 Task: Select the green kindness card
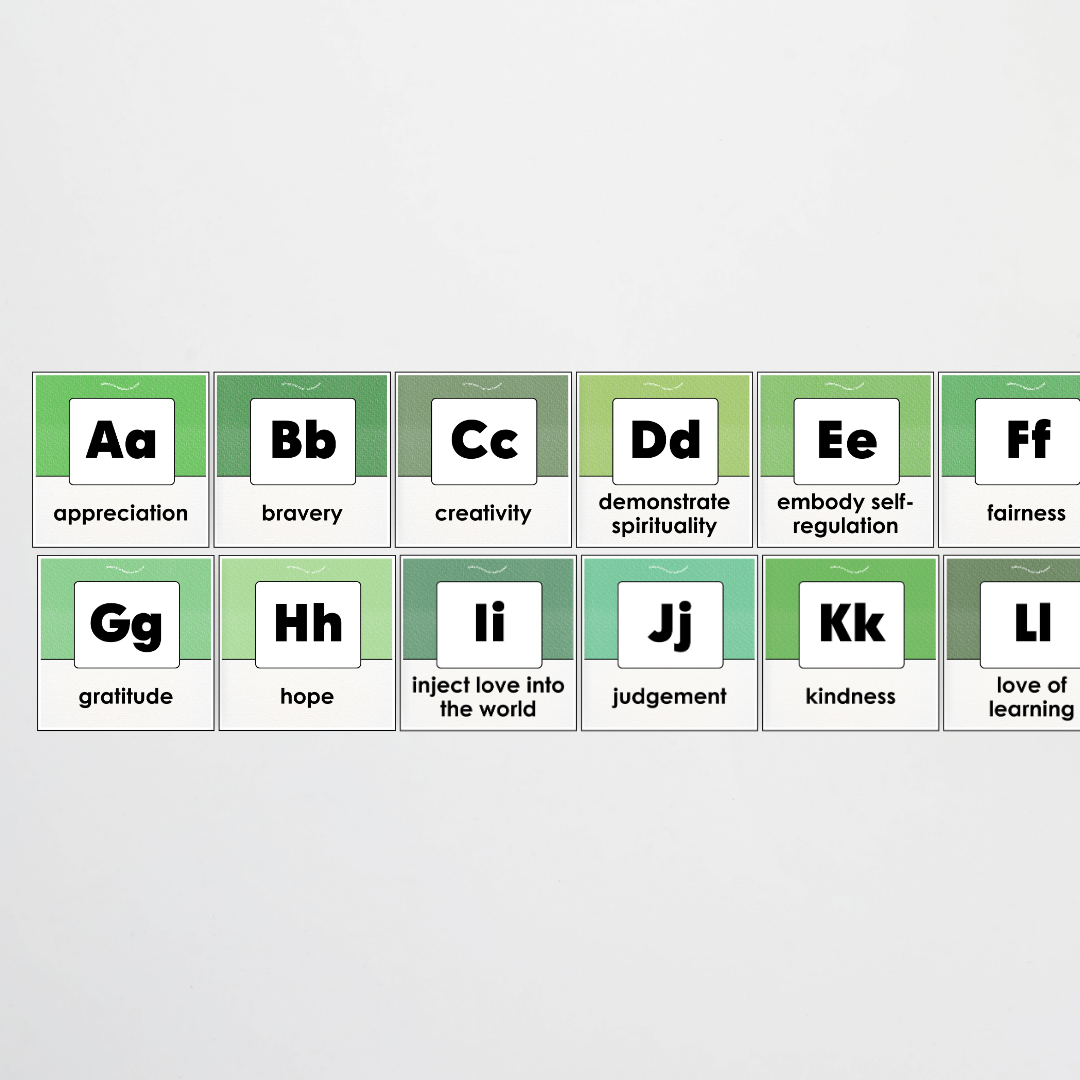point(850,644)
